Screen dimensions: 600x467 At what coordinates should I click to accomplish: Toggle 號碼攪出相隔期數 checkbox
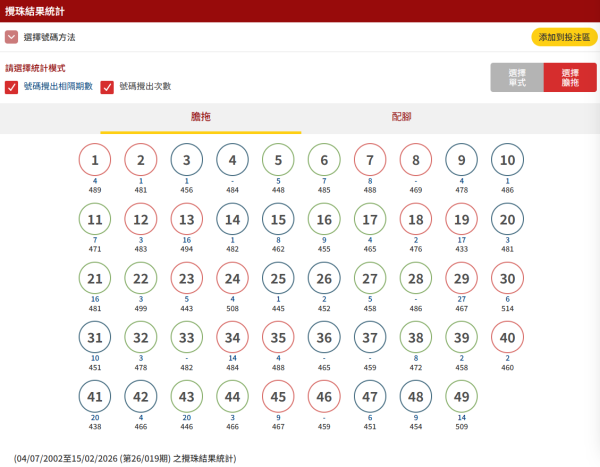tap(11, 87)
